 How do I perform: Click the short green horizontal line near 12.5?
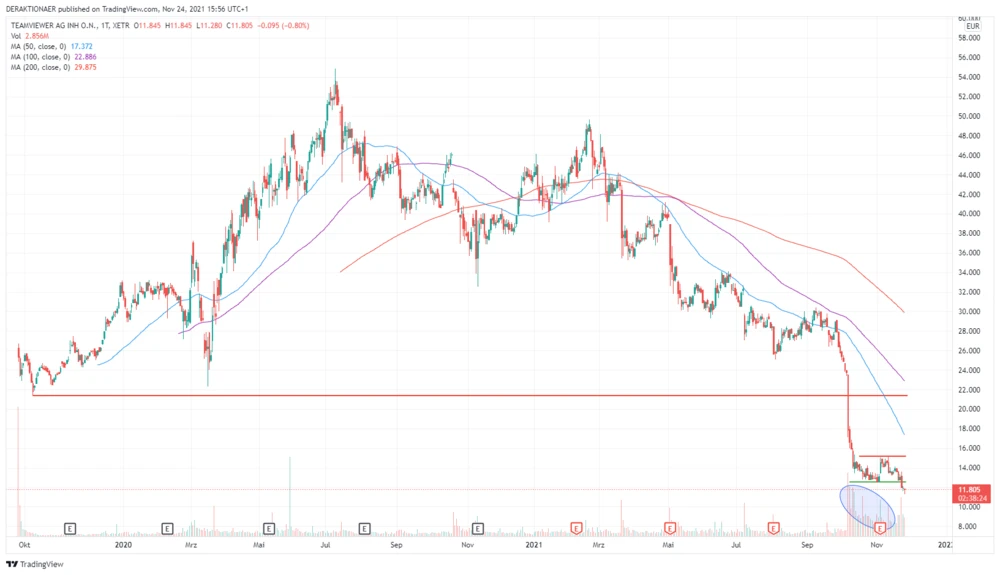(x=875, y=482)
